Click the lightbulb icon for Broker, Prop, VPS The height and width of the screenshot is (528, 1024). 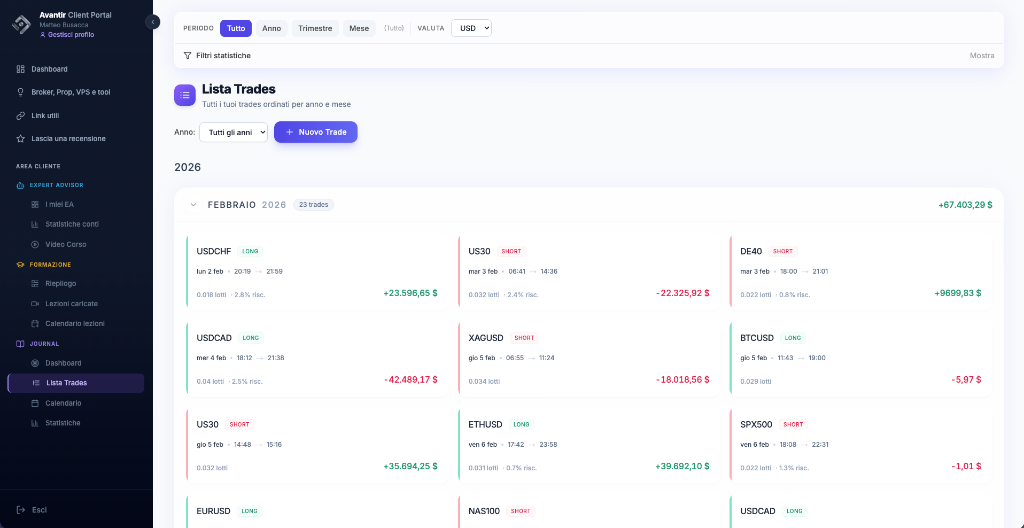[20, 92]
